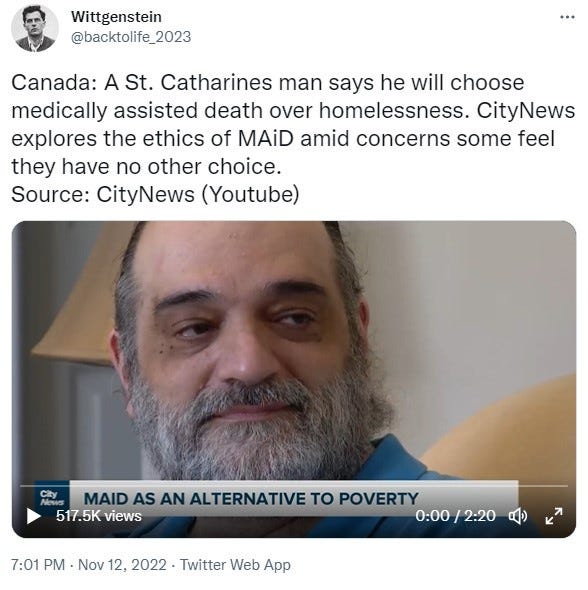This screenshot has height=590, width=588.
Task: Open the Twitter Web App source link
Action: pyautogui.click(x=235, y=565)
